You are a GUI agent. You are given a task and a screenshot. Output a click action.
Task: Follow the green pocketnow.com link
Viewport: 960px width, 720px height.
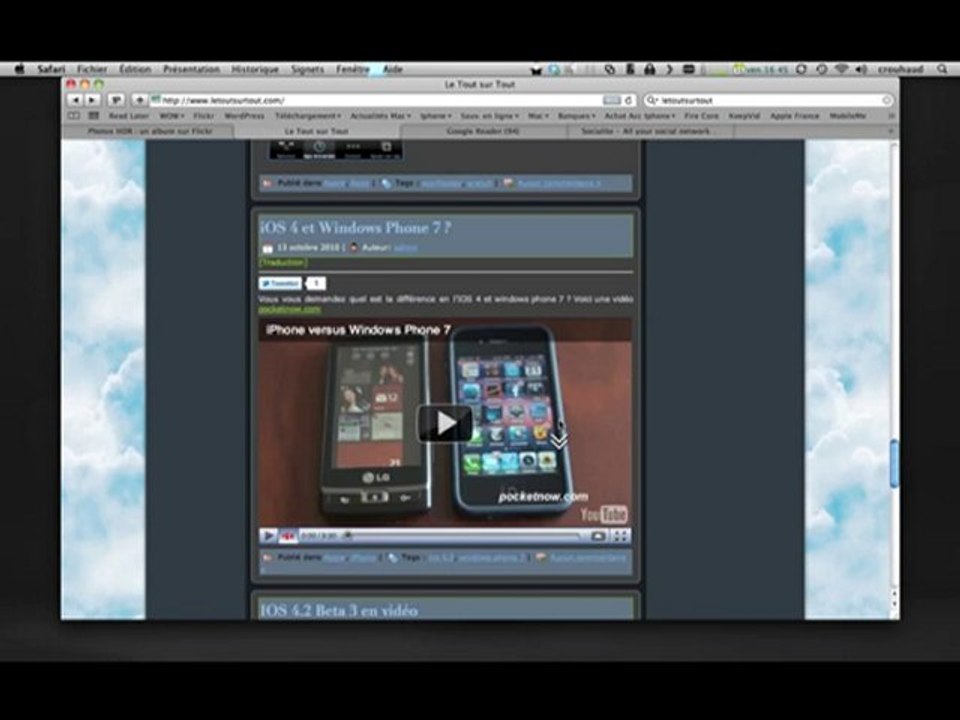[x=289, y=309]
